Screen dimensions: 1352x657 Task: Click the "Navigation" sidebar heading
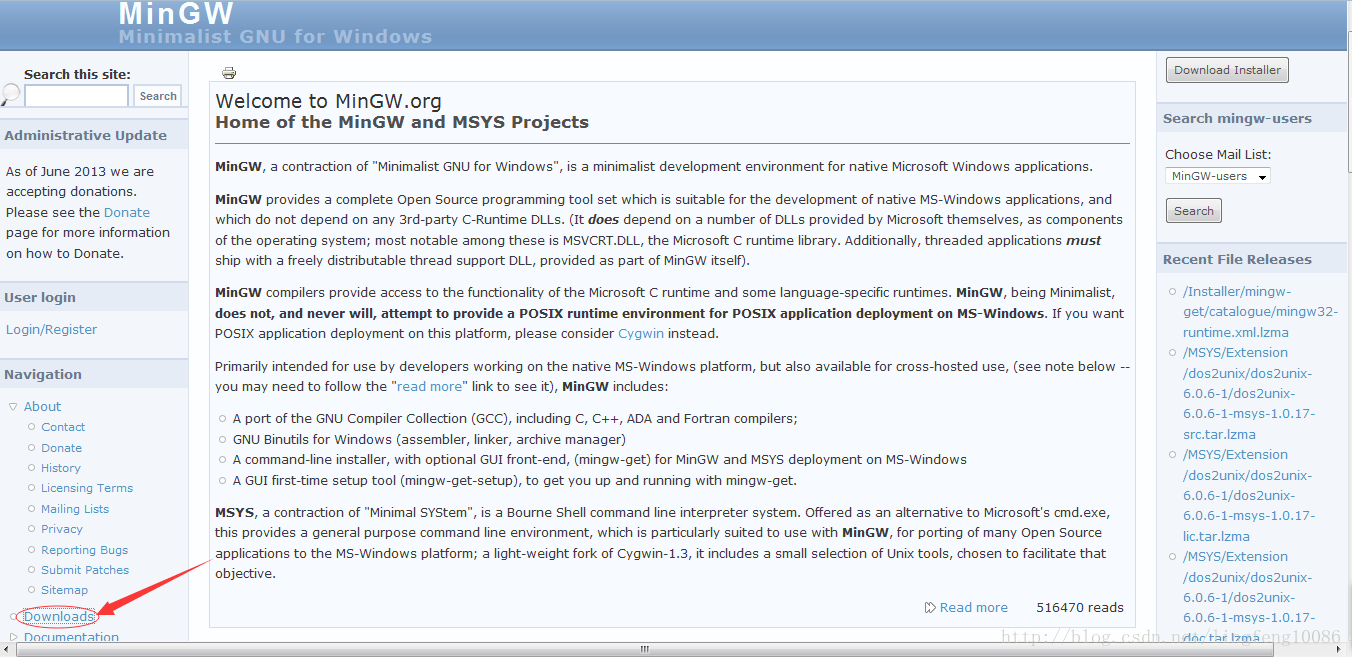coord(43,374)
